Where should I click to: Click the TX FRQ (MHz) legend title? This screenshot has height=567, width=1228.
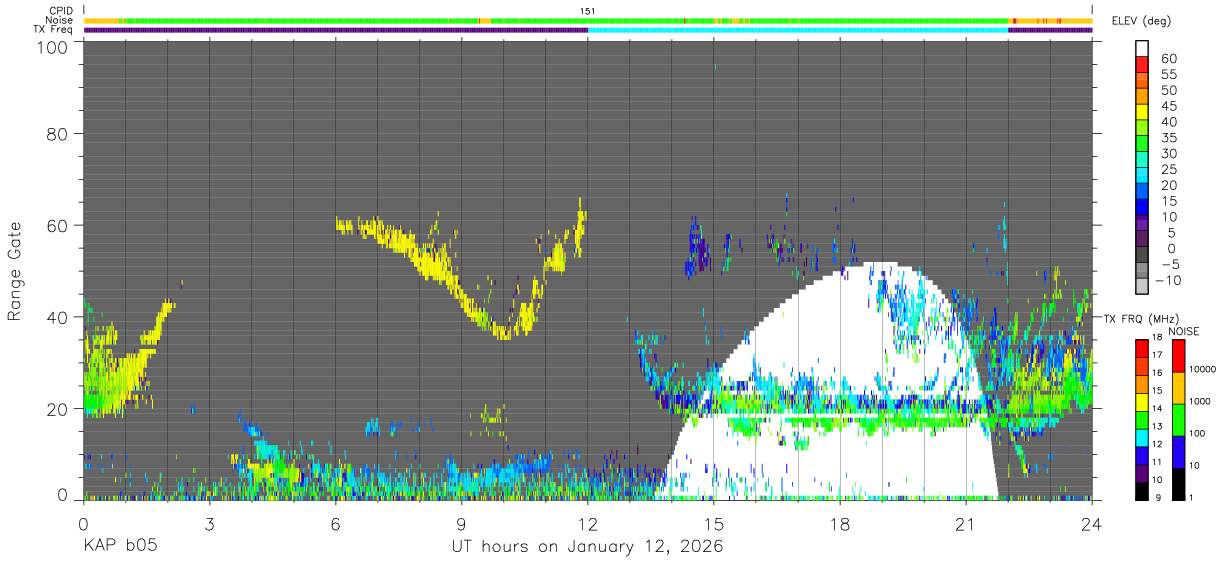coord(1139,319)
